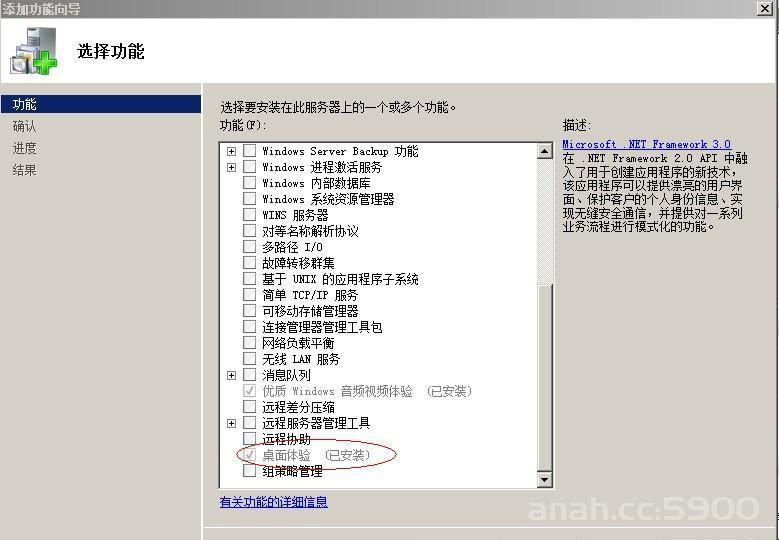Check Windows 进程激活服务 checkbox
The image size is (779, 540).
pyautogui.click(x=249, y=167)
